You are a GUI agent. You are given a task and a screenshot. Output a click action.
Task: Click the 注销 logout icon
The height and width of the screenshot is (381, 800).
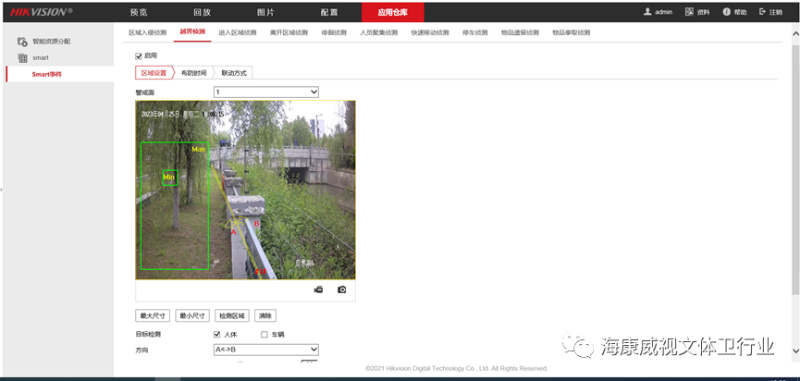point(763,12)
